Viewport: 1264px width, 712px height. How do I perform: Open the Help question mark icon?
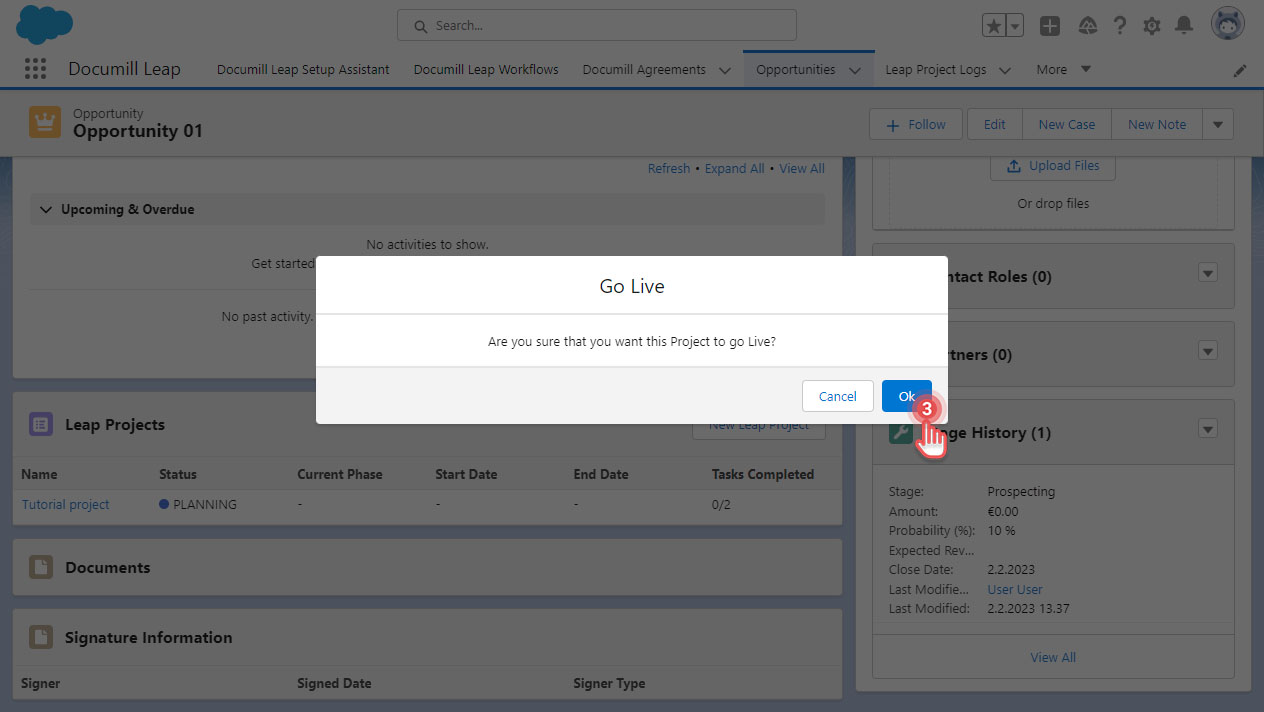click(x=1119, y=25)
